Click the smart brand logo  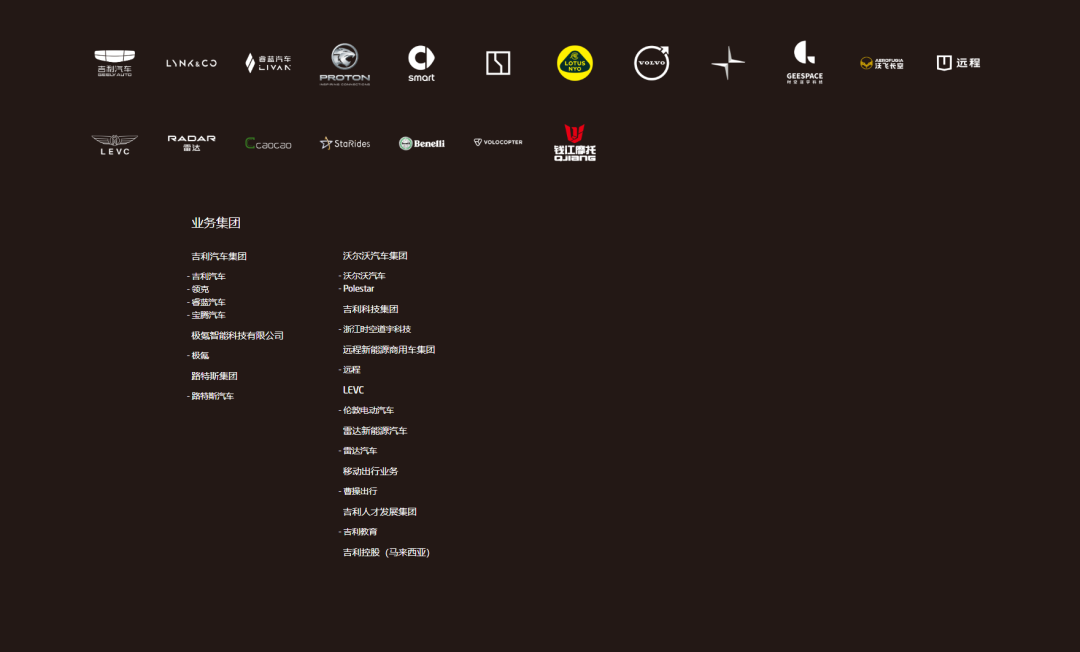[x=421, y=63]
